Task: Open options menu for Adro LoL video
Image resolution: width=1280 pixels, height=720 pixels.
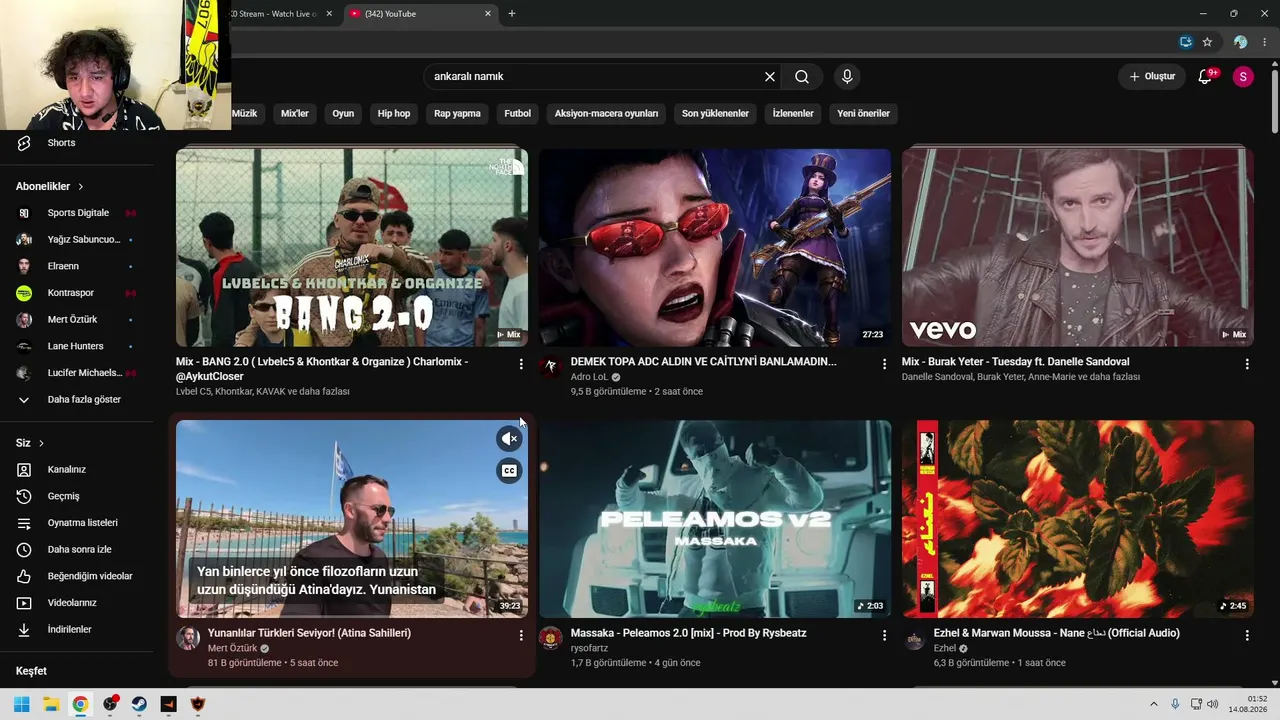Action: (884, 365)
